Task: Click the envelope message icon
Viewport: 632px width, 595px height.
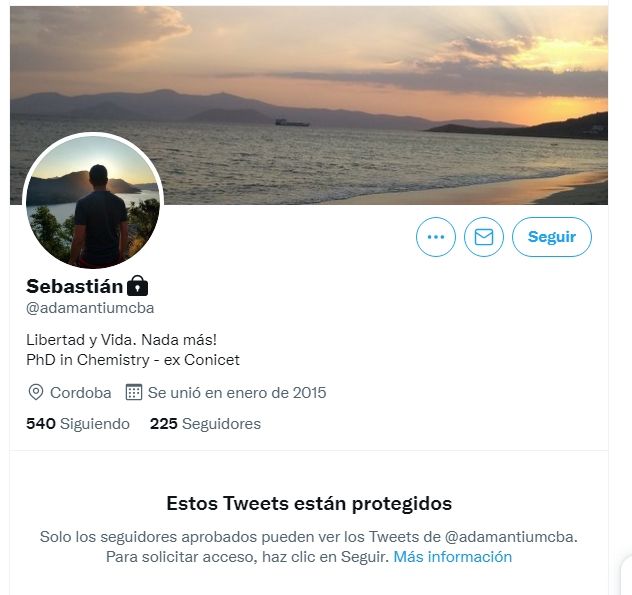Action: coord(484,237)
